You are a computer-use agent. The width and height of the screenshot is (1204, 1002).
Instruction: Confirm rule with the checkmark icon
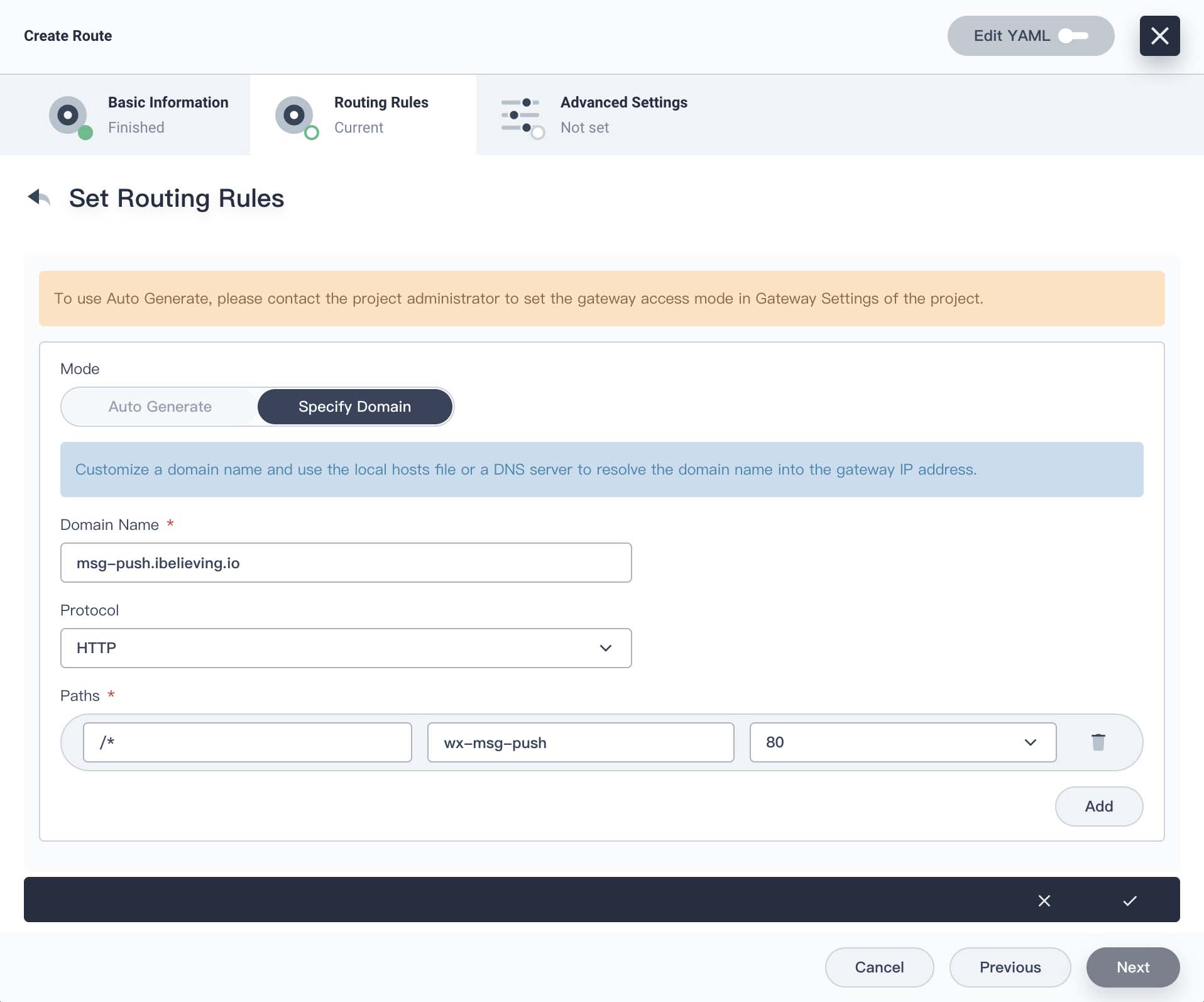click(1129, 900)
